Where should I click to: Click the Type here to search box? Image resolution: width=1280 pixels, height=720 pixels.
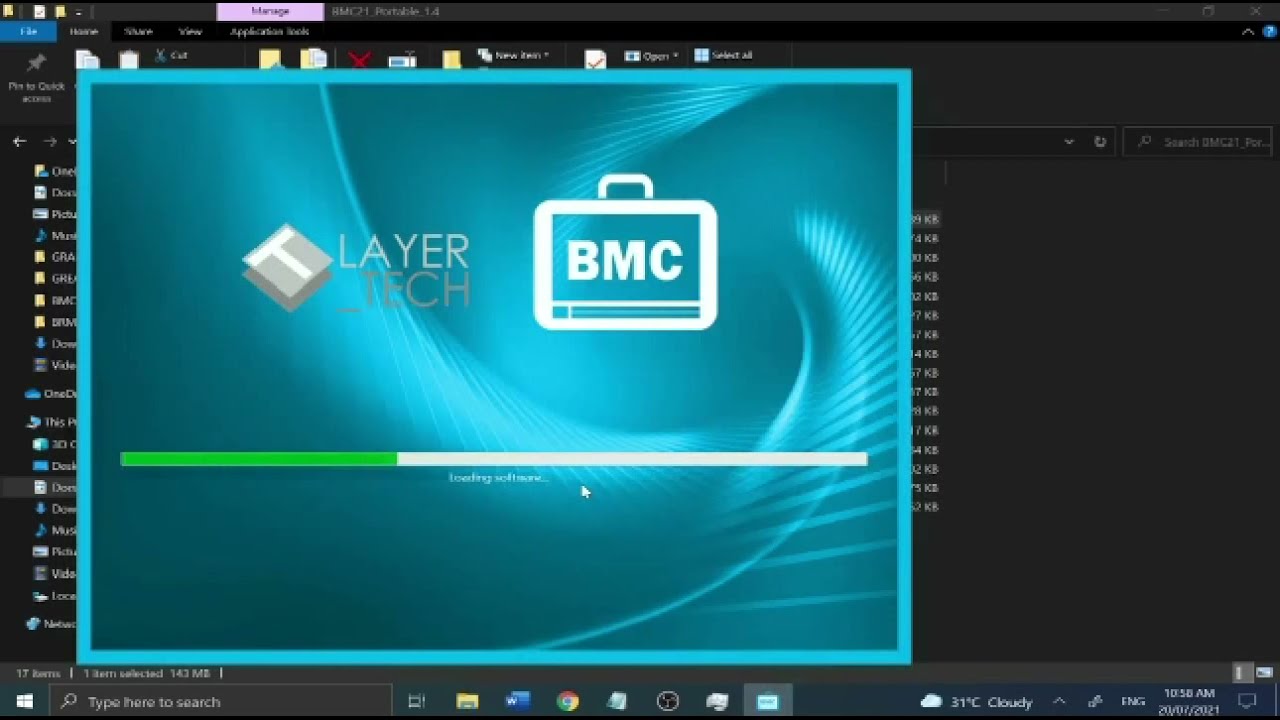click(220, 702)
